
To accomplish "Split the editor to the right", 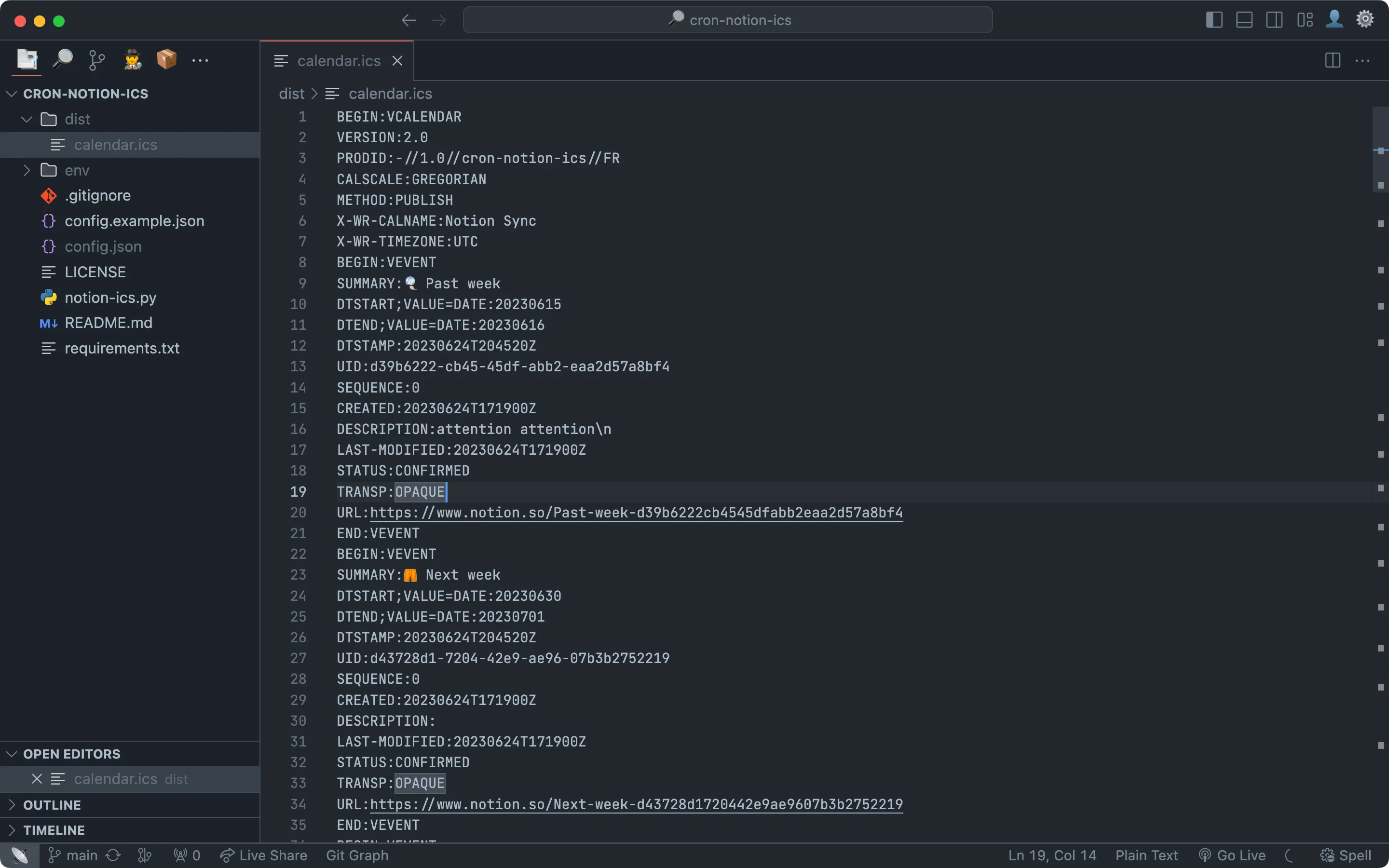I will click(x=1333, y=60).
